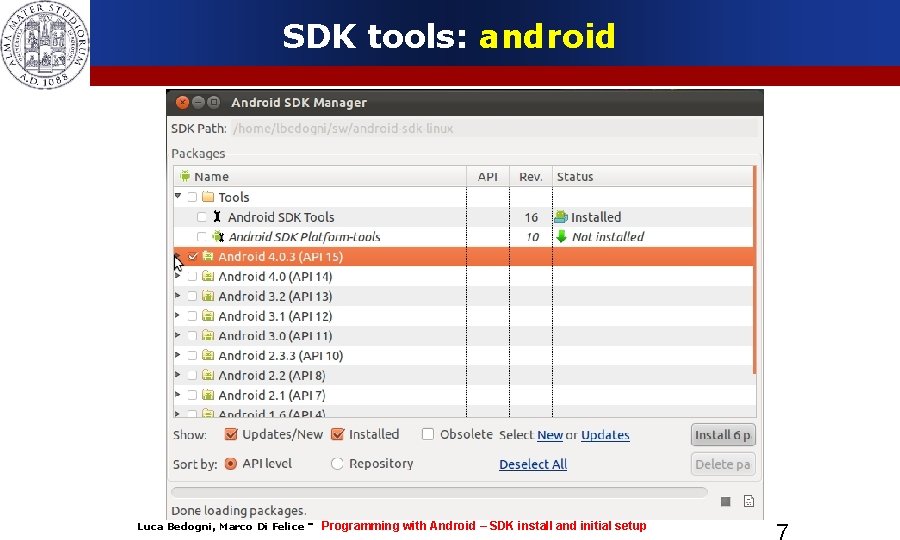
Task: Click the Delete packages button
Action: tap(723, 464)
